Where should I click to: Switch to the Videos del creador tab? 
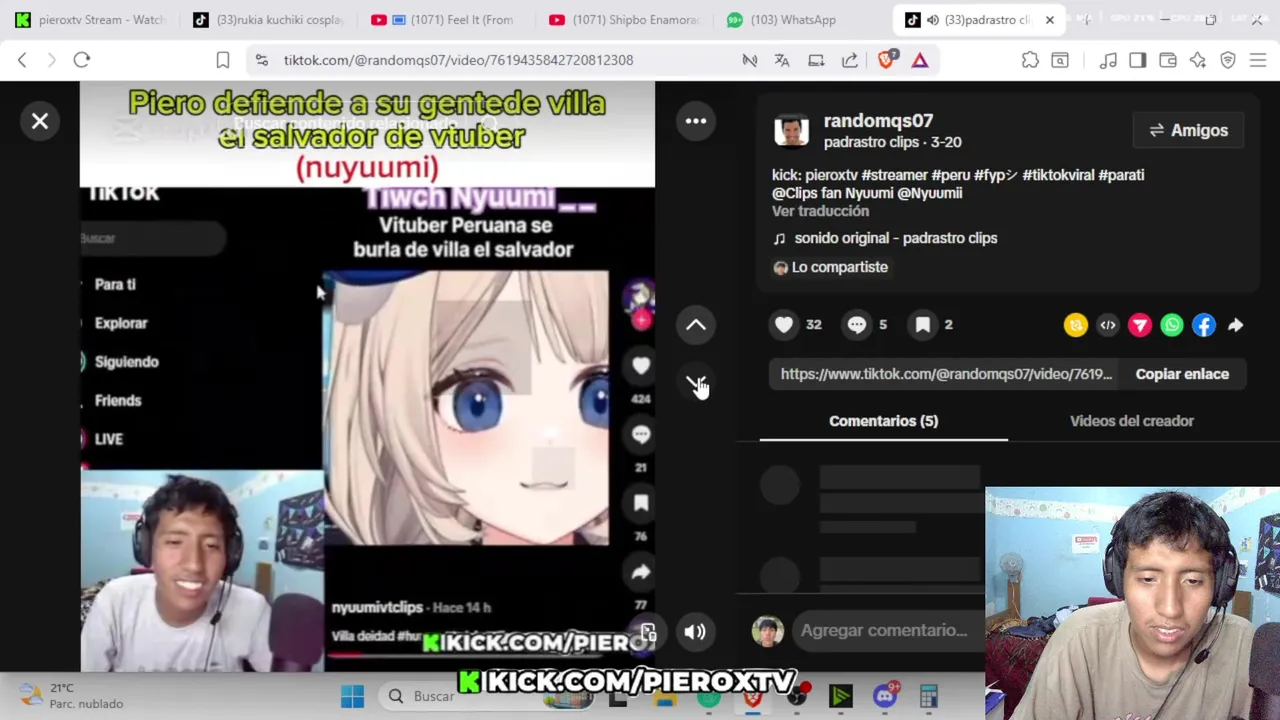(1132, 421)
